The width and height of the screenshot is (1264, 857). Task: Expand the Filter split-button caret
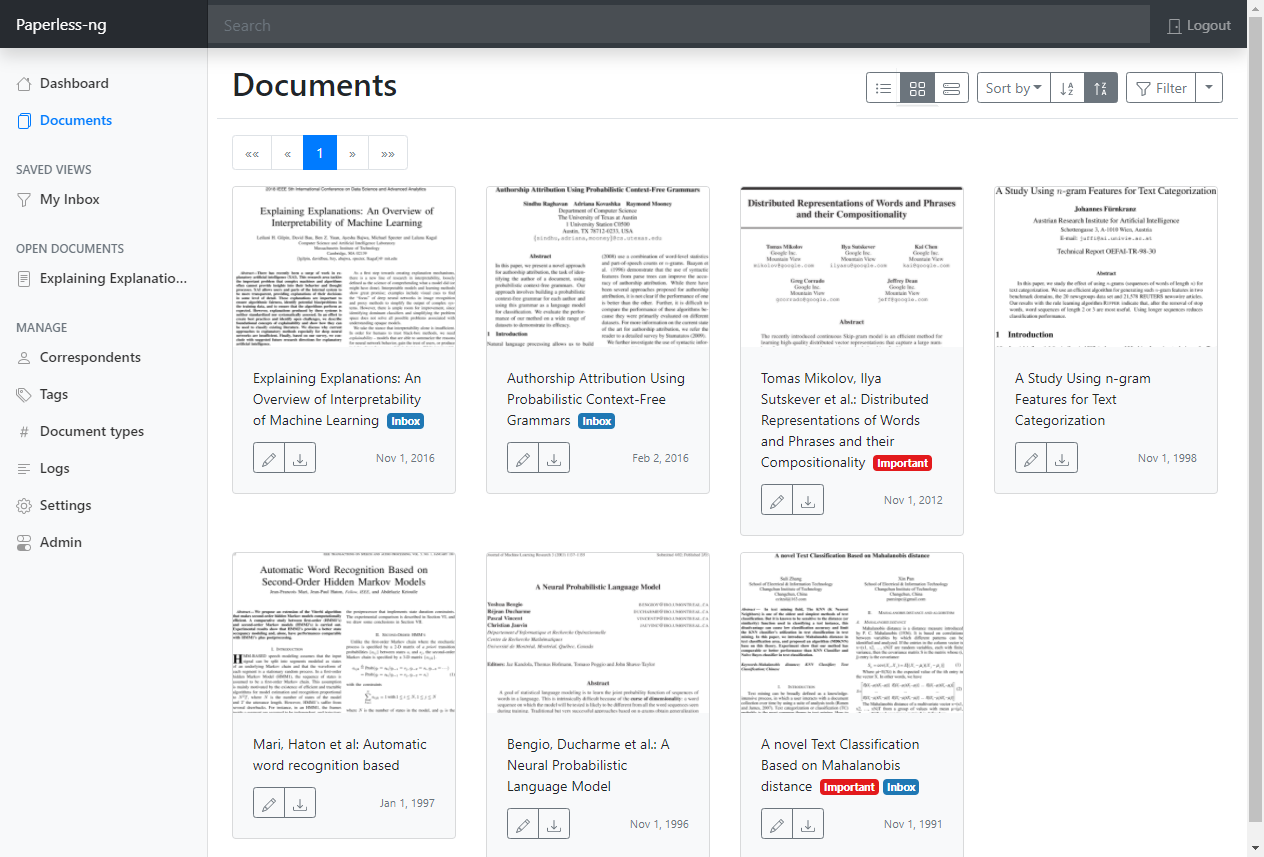[1209, 88]
